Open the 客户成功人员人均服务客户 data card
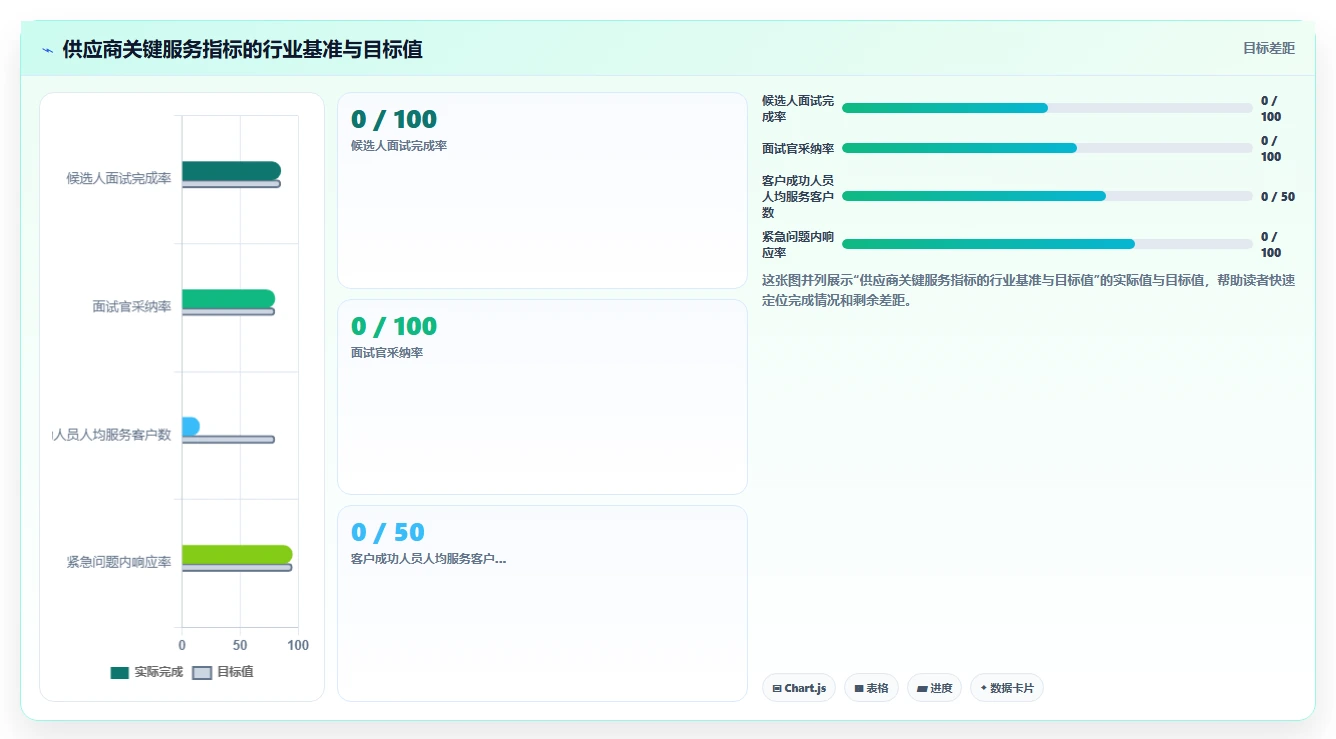Screen dimensions: 1336x739 pyautogui.click(x=542, y=603)
